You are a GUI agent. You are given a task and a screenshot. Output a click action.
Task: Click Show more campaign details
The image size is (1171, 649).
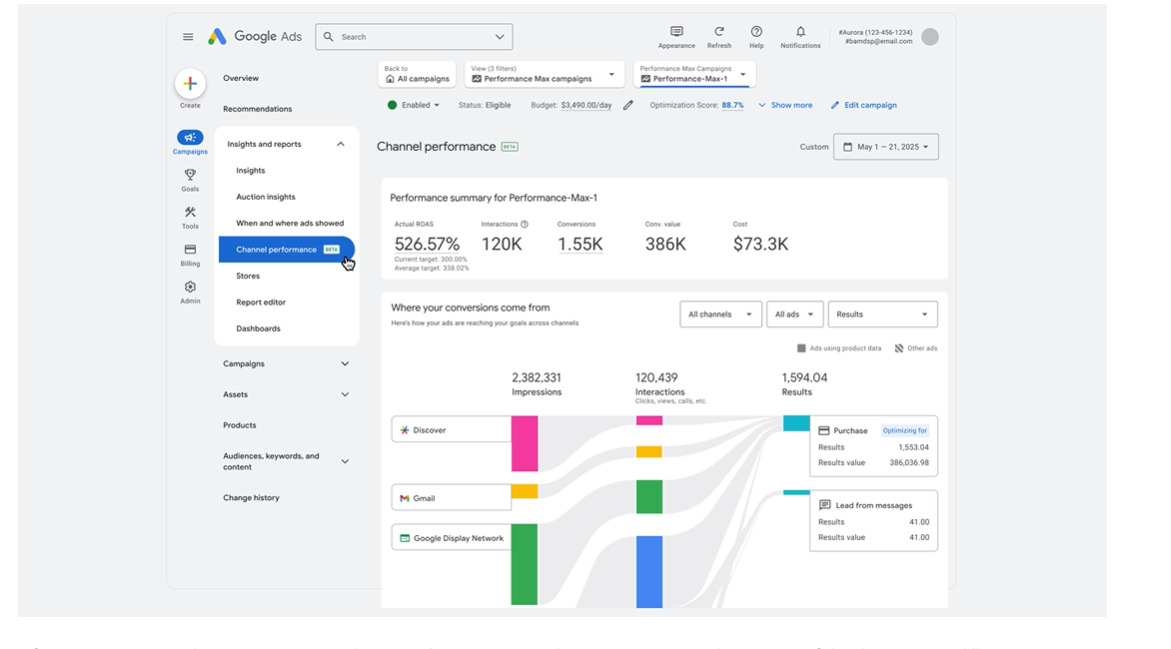(786, 105)
